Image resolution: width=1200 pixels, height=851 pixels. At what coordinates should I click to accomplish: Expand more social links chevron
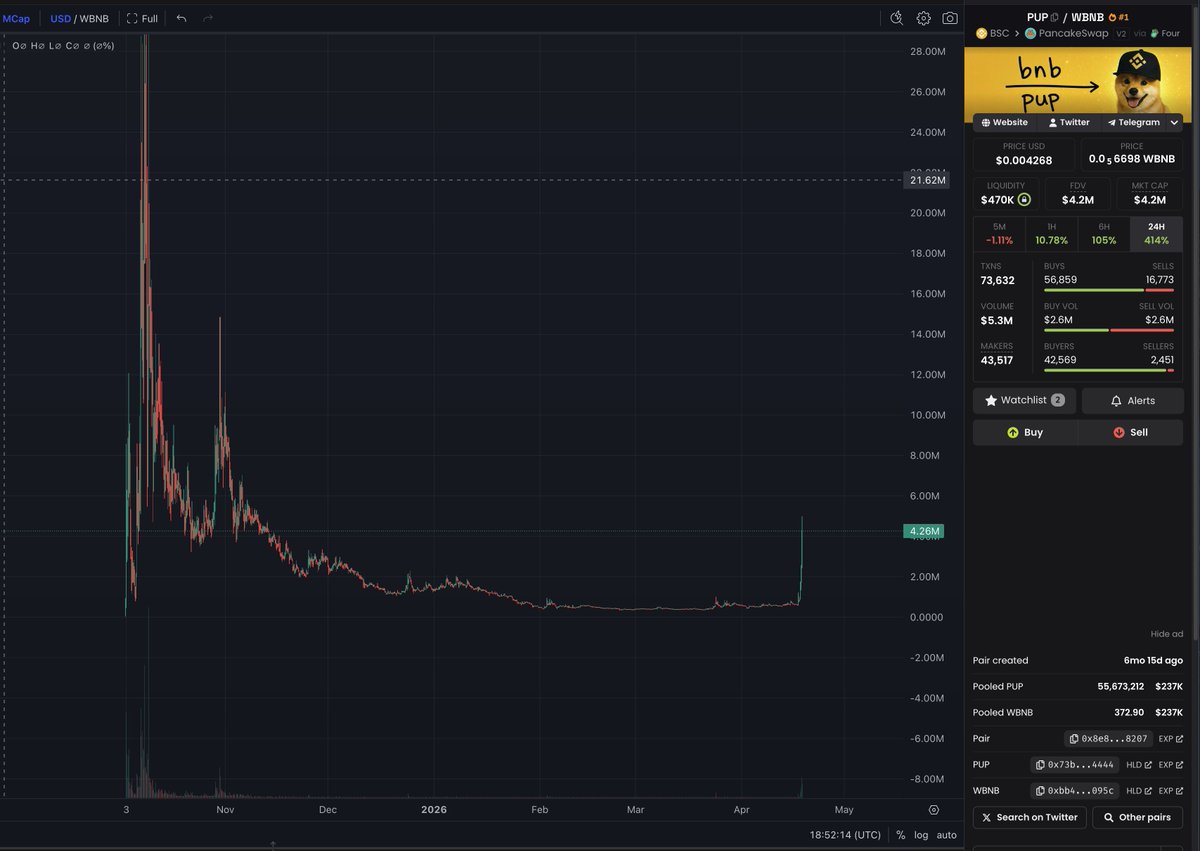click(1174, 122)
